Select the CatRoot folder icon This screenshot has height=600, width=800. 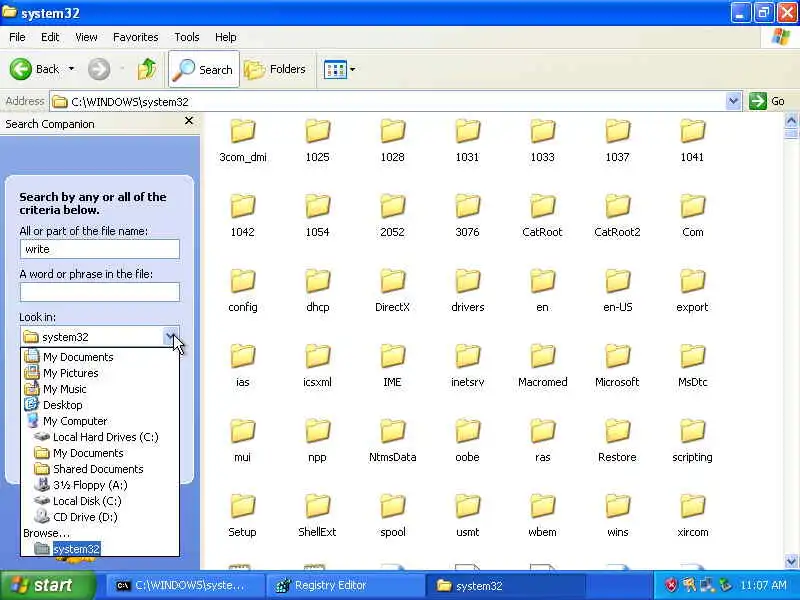(542, 206)
